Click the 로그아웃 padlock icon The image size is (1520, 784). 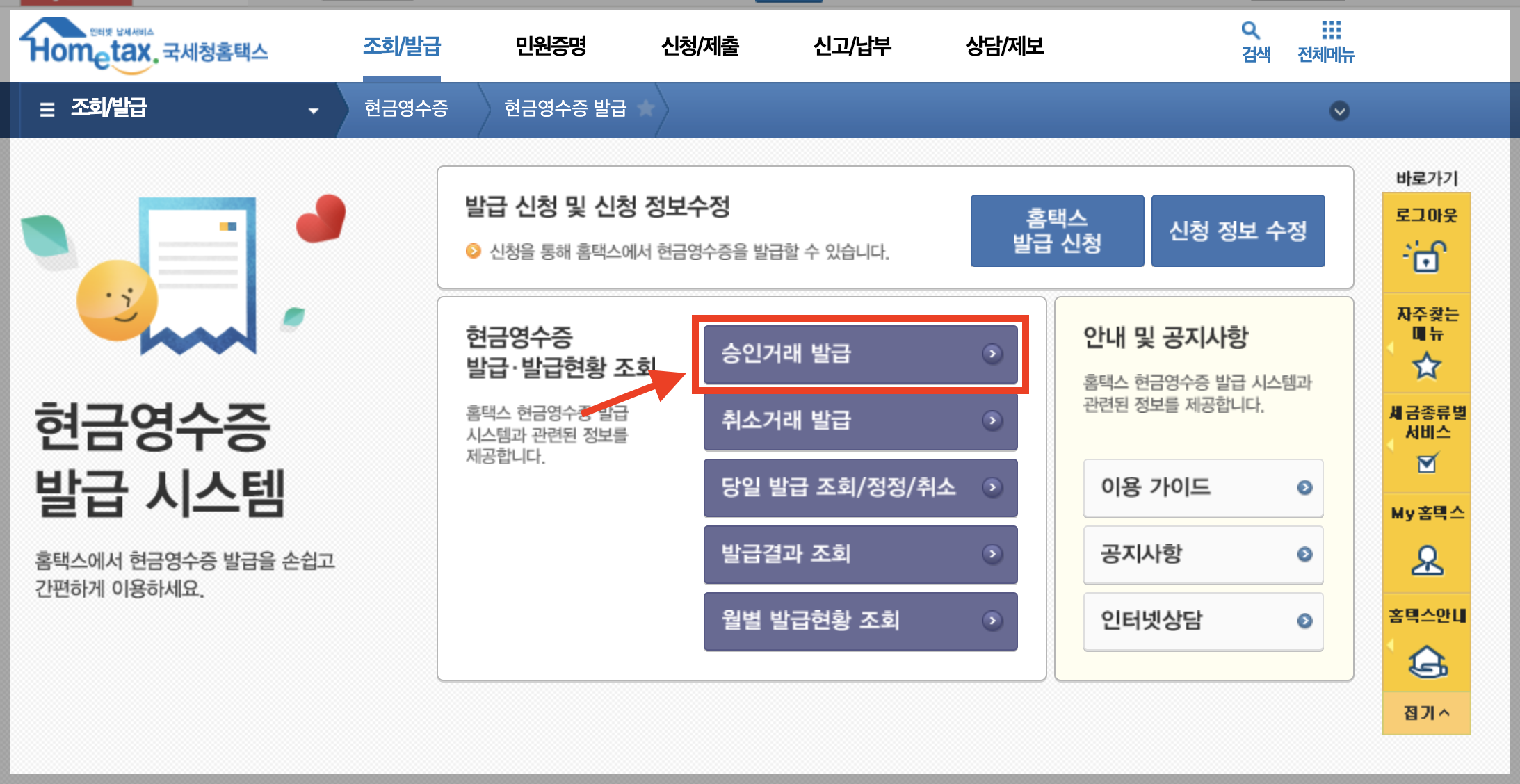point(1425,256)
